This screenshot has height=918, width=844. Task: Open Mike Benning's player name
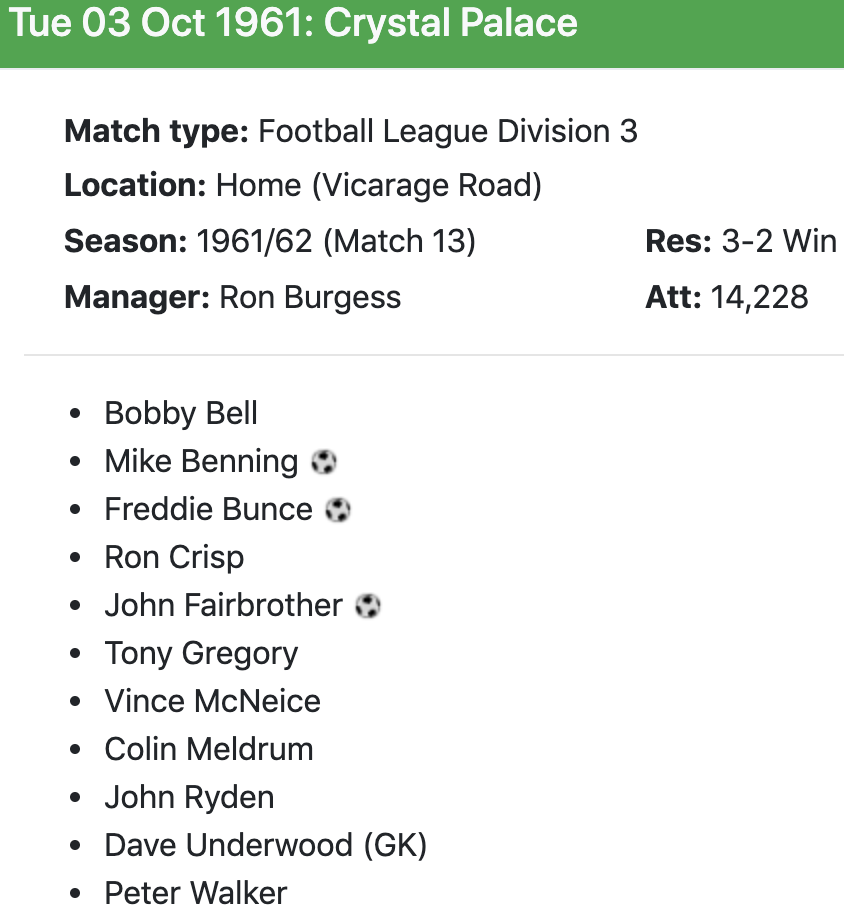[x=201, y=462]
